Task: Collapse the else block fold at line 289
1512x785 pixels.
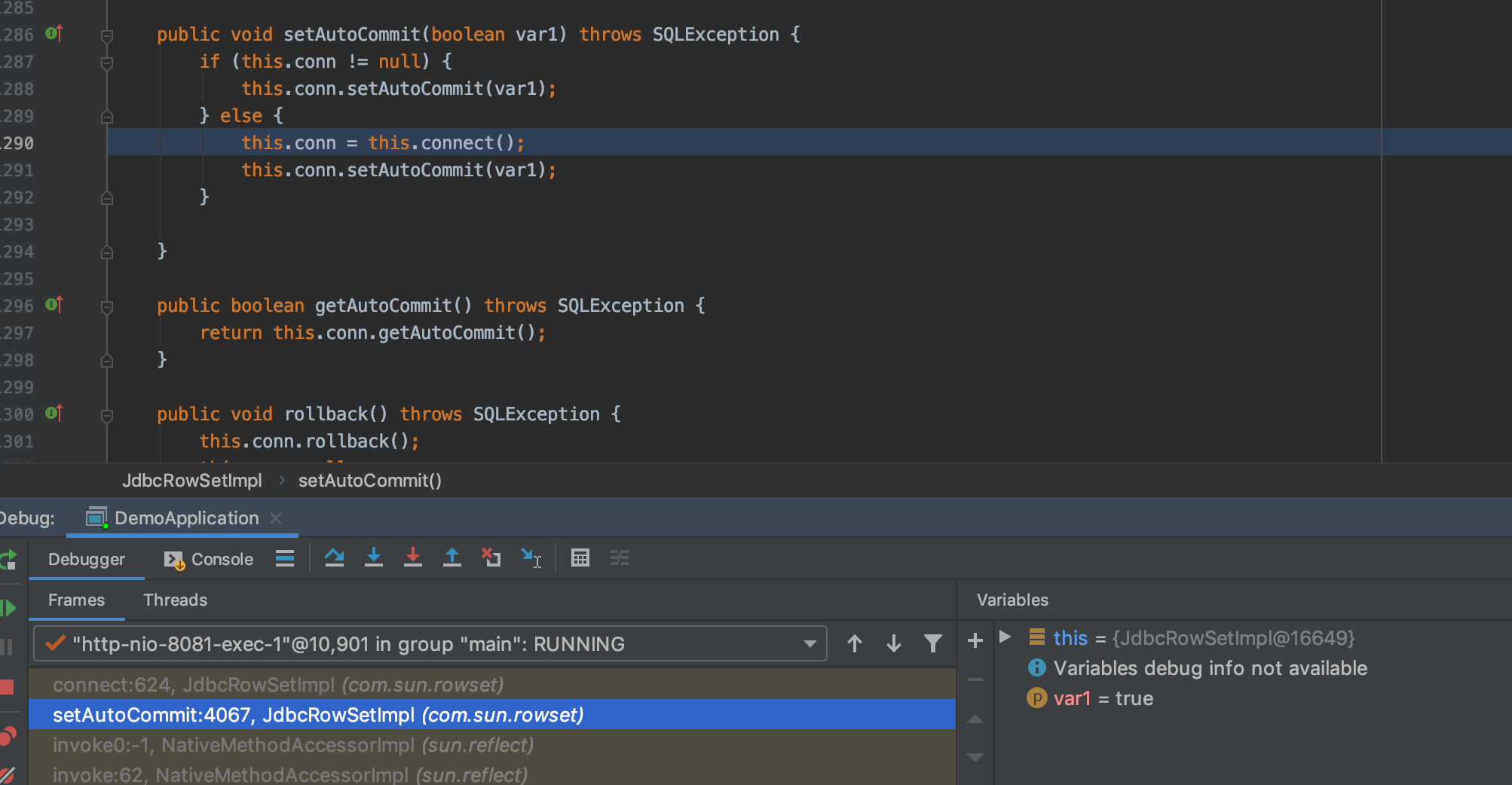Action: click(107, 116)
